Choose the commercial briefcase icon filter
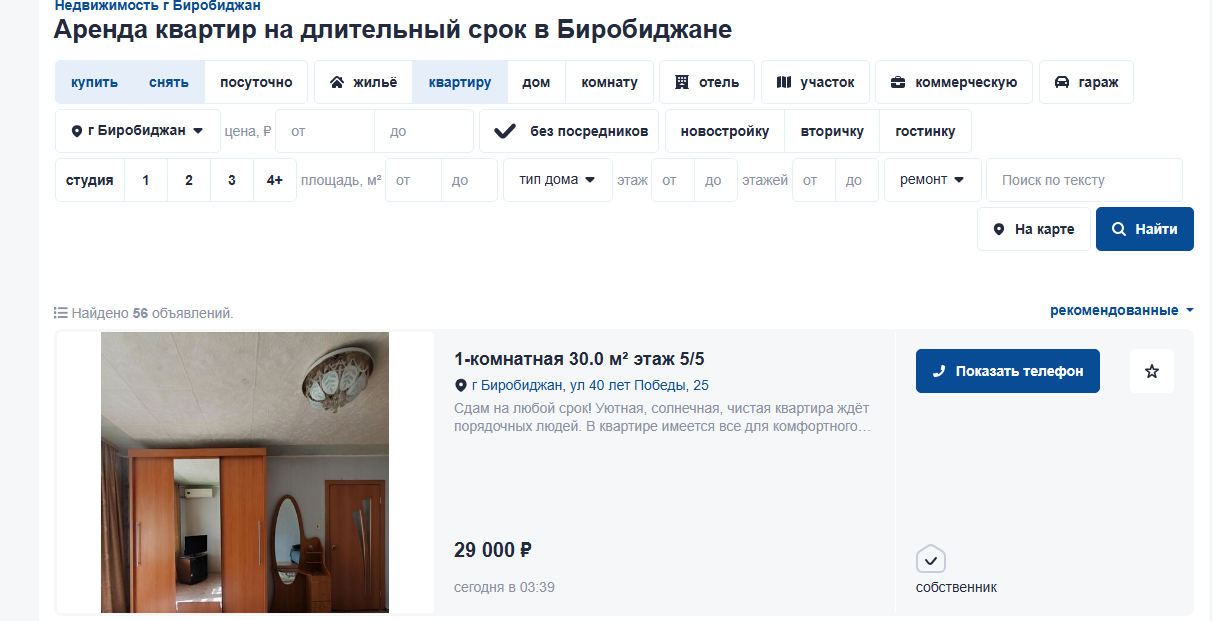This screenshot has width=1213, height=621. tap(898, 82)
